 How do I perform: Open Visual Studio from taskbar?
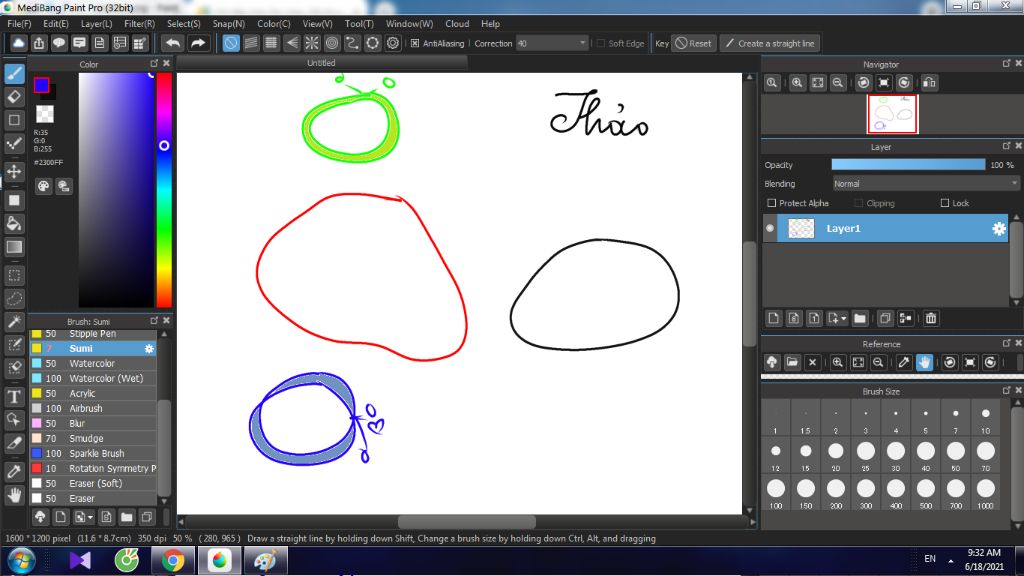tap(80, 561)
